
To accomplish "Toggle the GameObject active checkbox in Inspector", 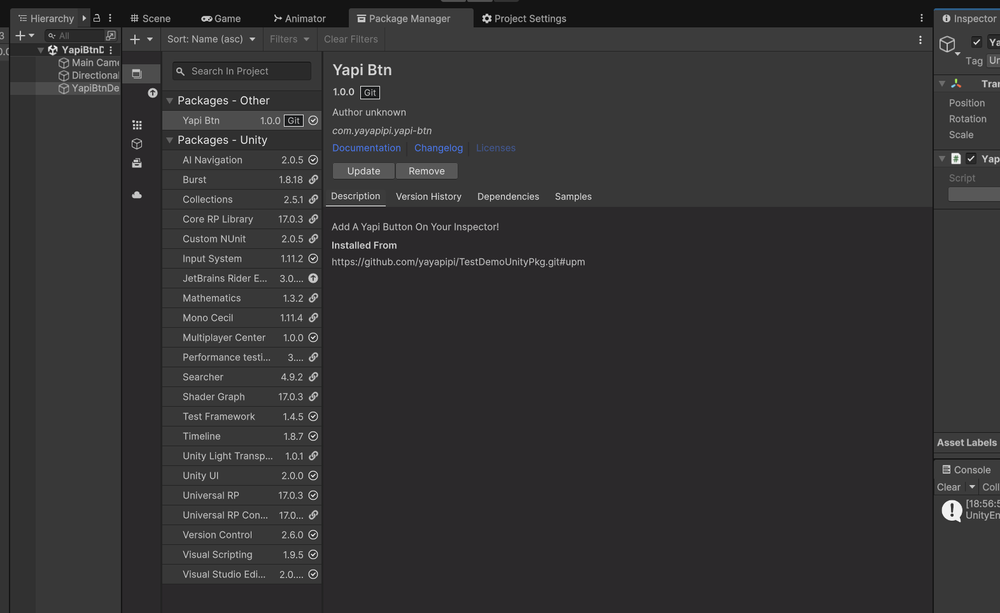I will [x=977, y=43].
